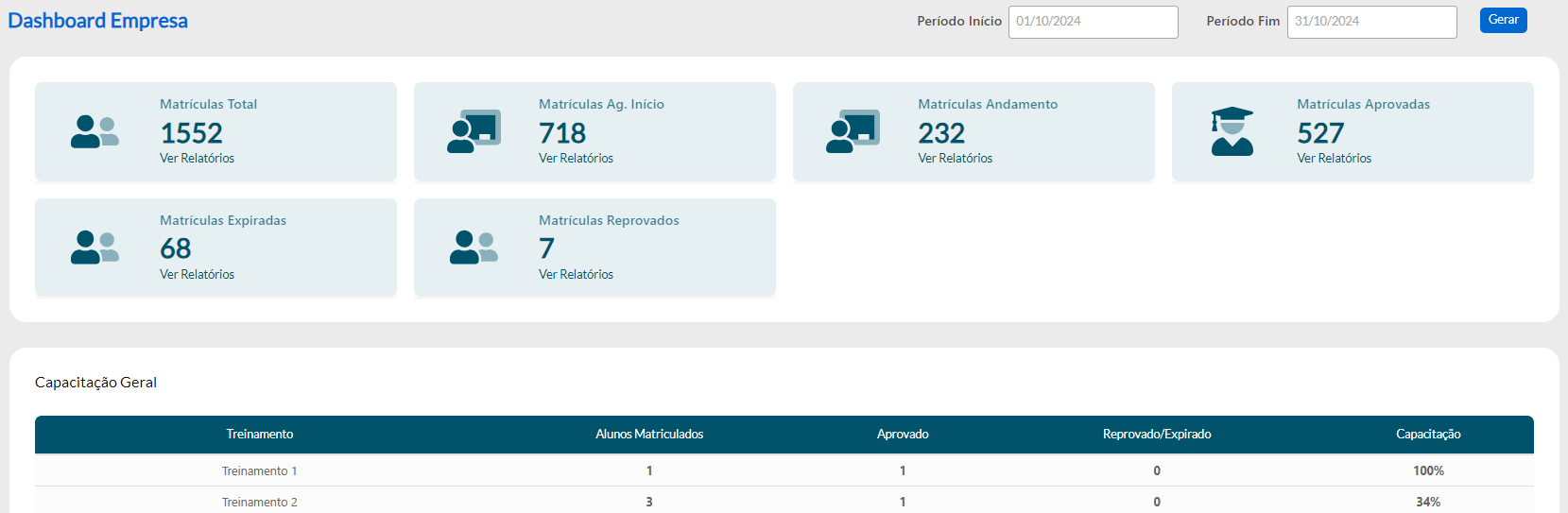Click the Matrículas Reprovados people icon
This screenshot has height=513, width=1568.
click(474, 248)
